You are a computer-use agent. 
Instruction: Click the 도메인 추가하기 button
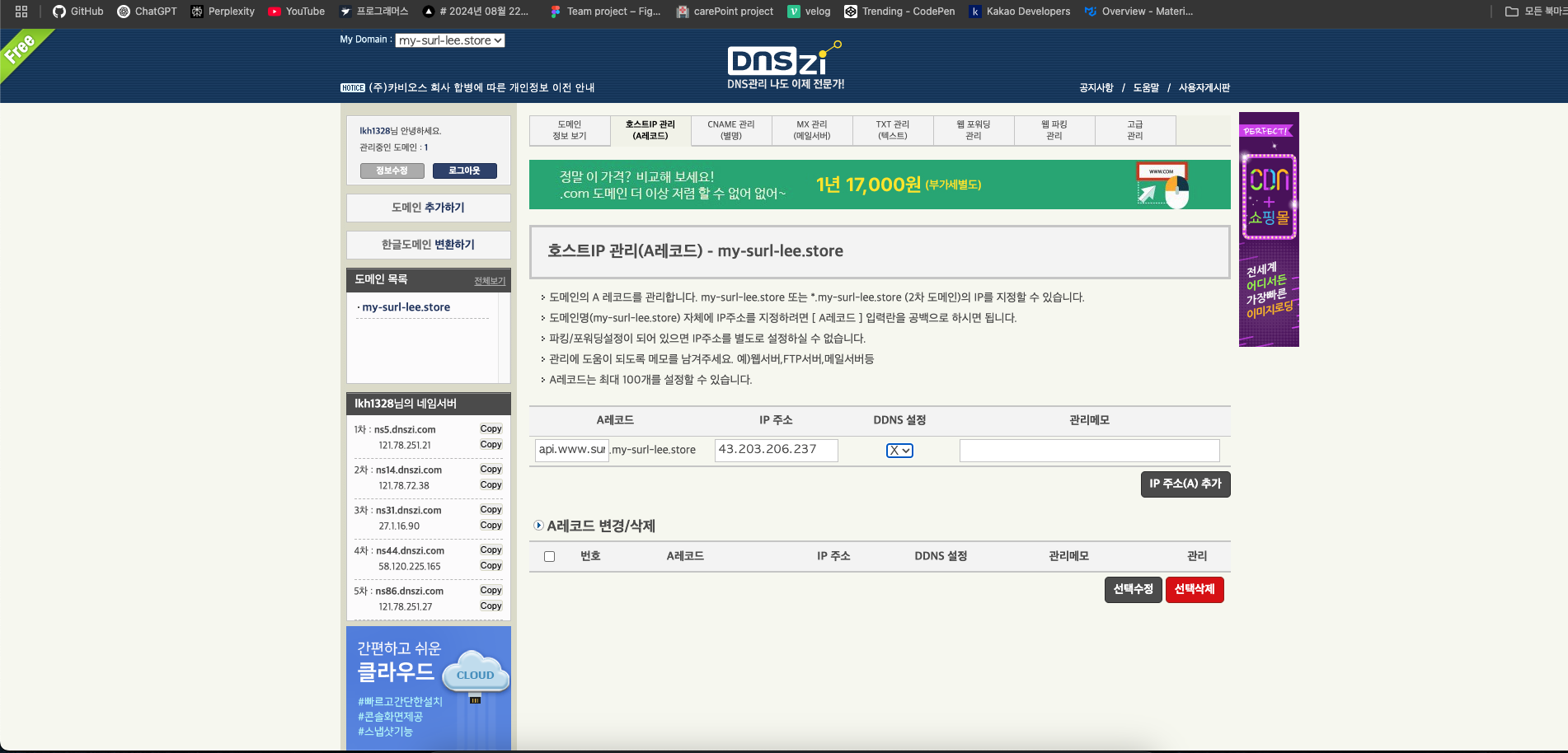[x=429, y=208]
